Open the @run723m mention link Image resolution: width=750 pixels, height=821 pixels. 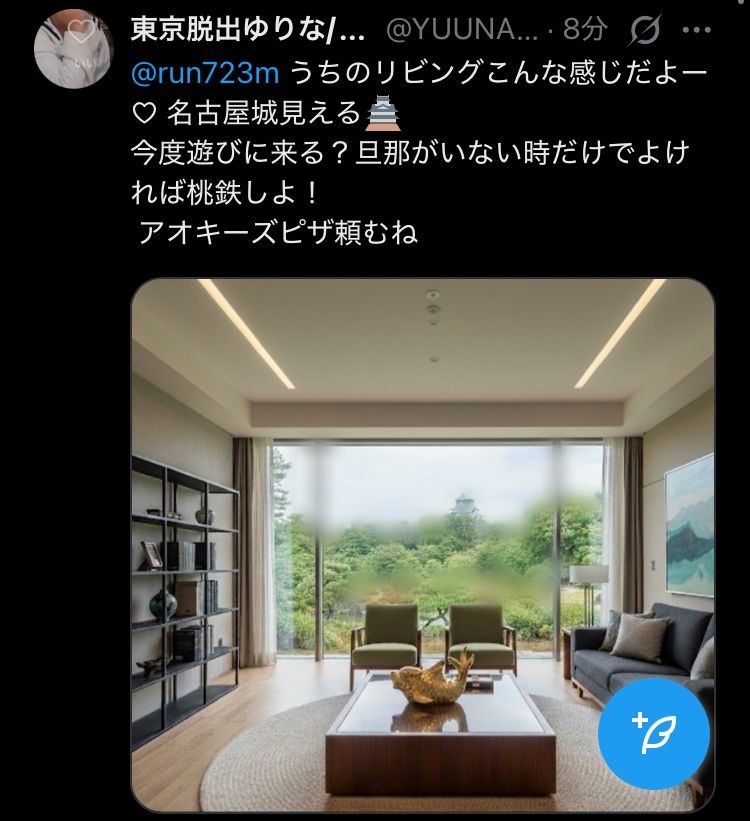click(205, 73)
